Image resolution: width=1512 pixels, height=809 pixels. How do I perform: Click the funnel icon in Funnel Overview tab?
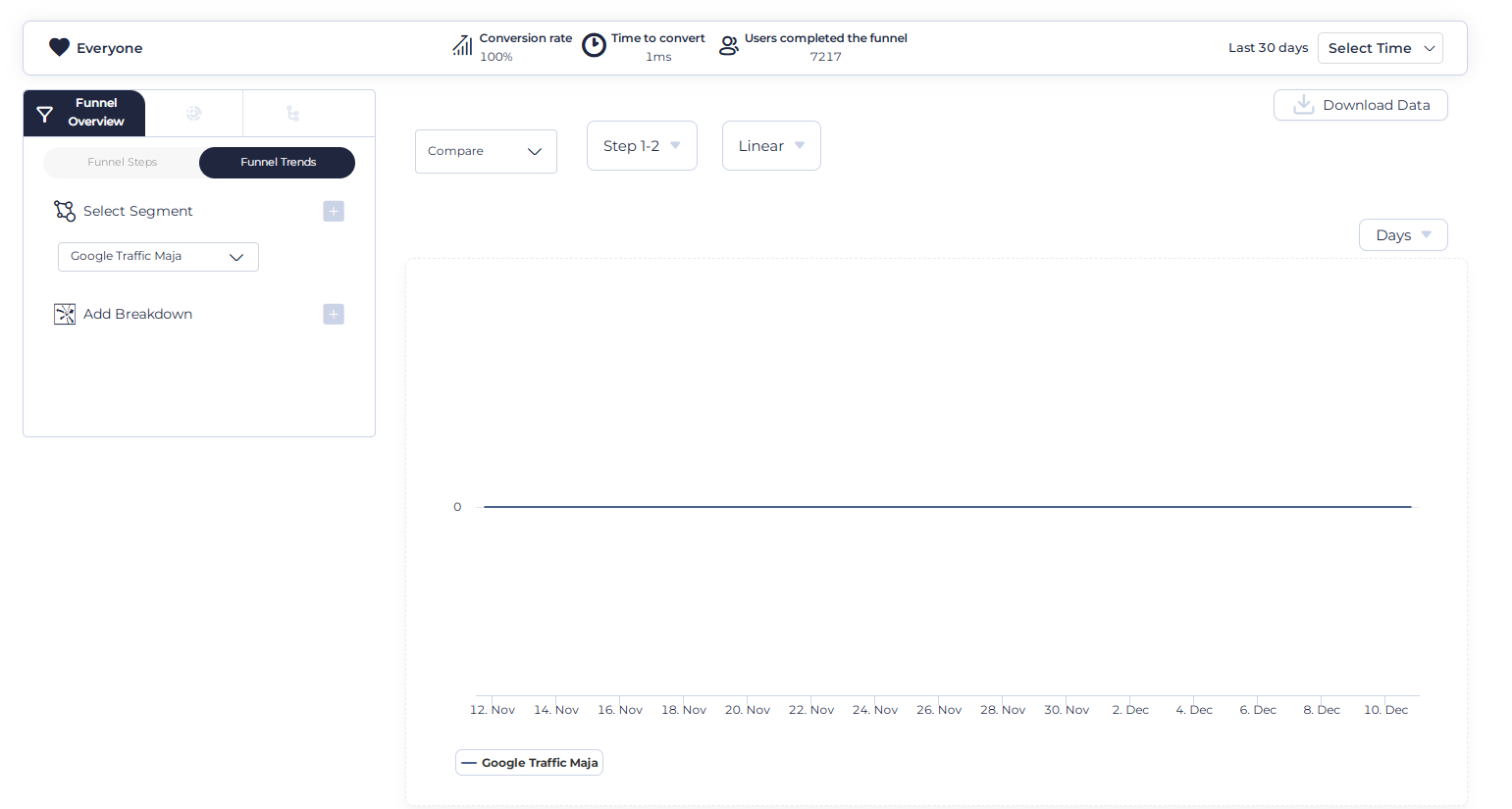click(x=45, y=115)
